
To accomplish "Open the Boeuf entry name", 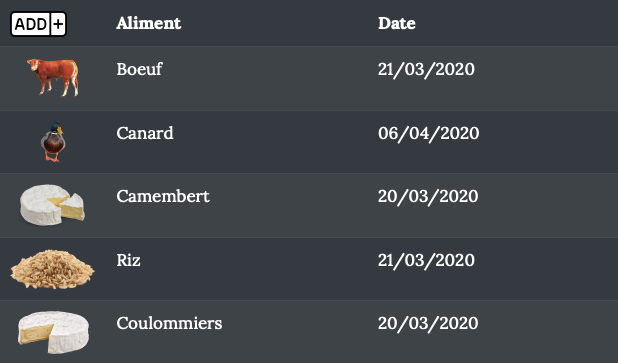I will point(139,69).
